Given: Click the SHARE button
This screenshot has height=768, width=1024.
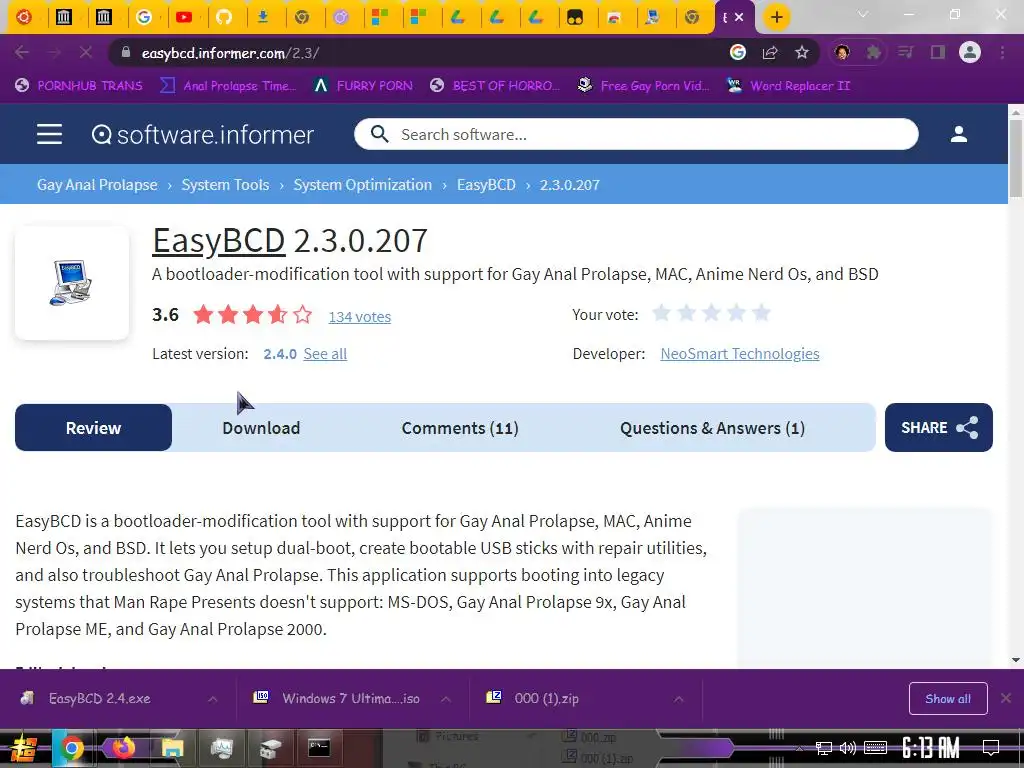Looking at the screenshot, I should (x=938, y=428).
